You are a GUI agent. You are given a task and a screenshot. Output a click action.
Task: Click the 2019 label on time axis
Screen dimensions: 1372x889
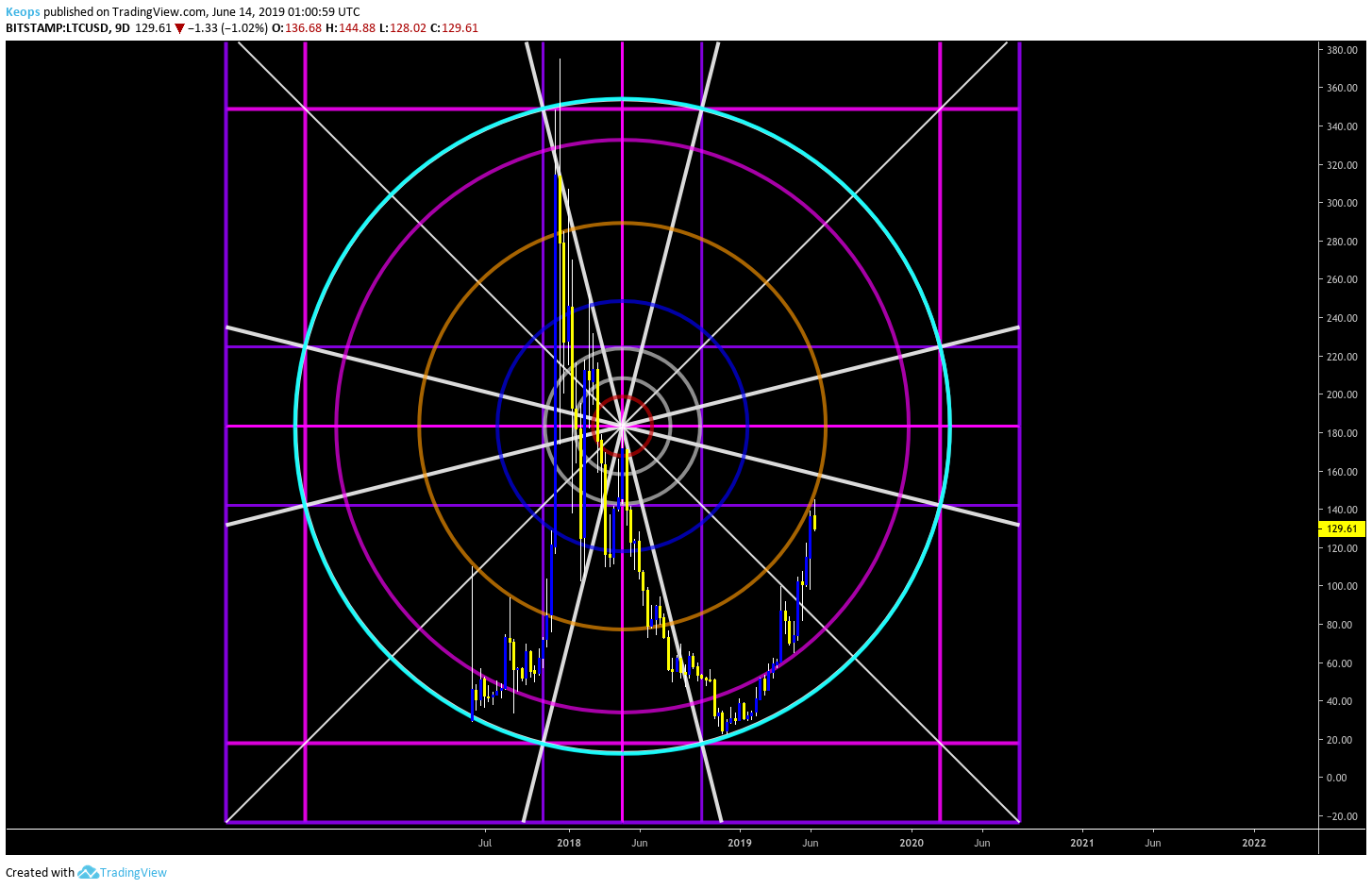tap(740, 843)
